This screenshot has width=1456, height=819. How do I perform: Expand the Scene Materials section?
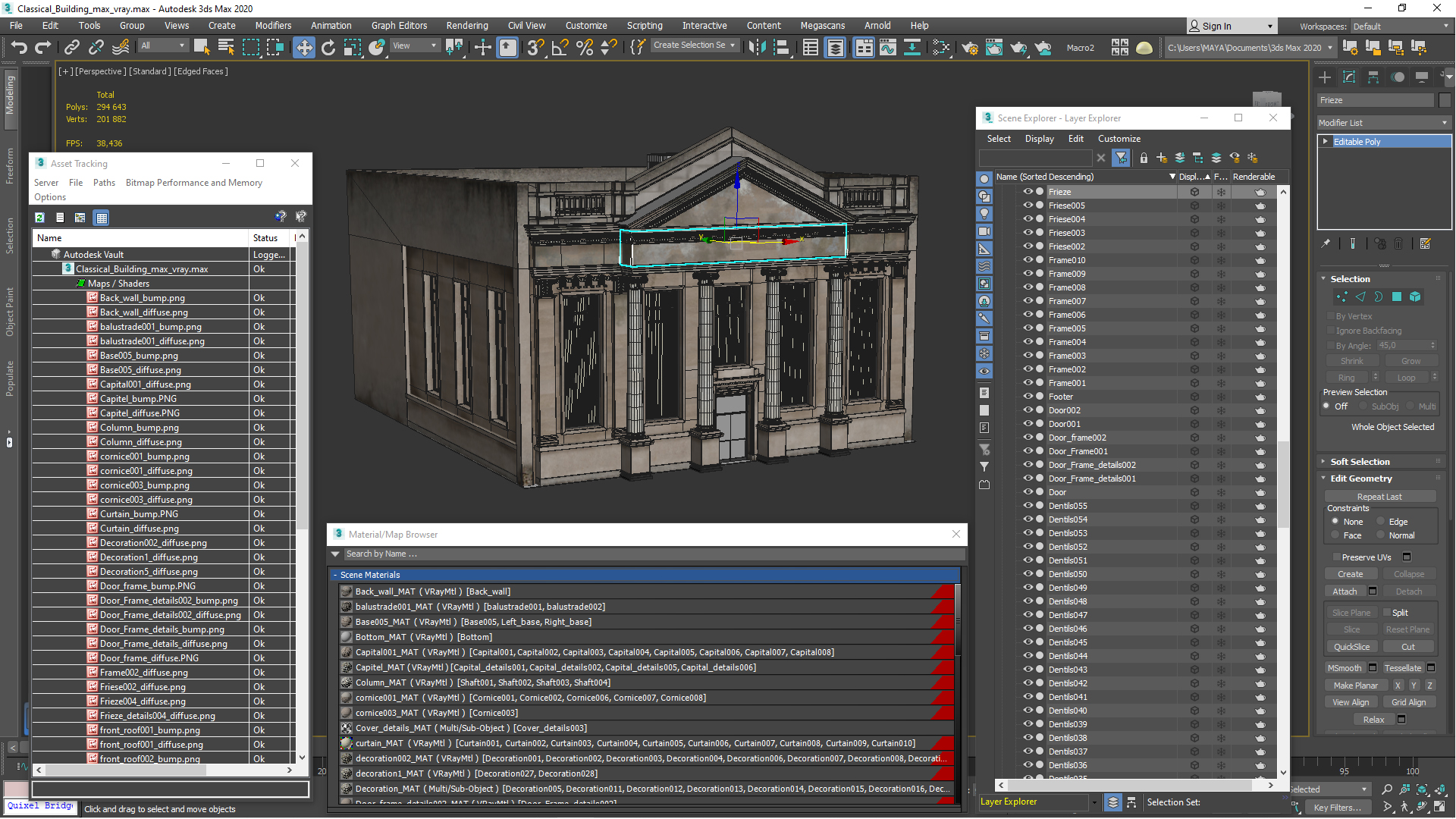point(336,575)
